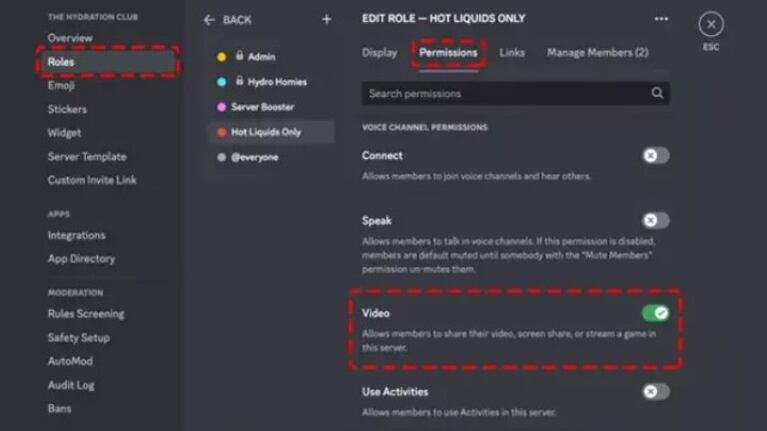Click the lock icon beside Hydro Homies
Image resolution: width=767 pixels, height=431 pixels.
click(240, 82)
